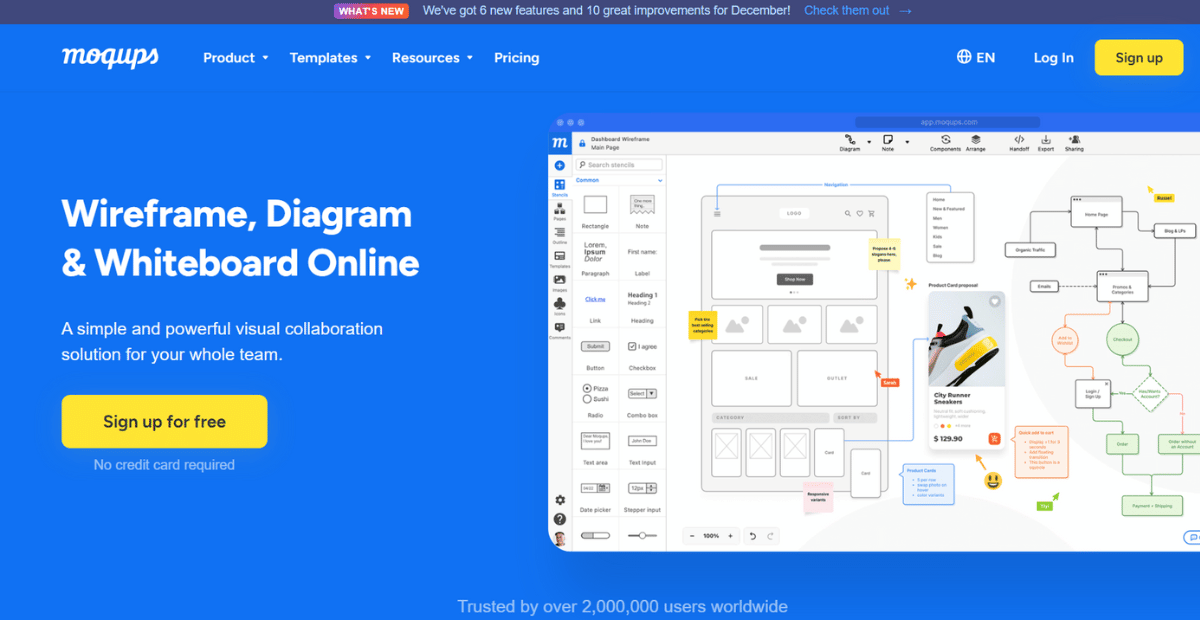
Task: Click the 'I agree' checkbox stencil
Action: 642,346
